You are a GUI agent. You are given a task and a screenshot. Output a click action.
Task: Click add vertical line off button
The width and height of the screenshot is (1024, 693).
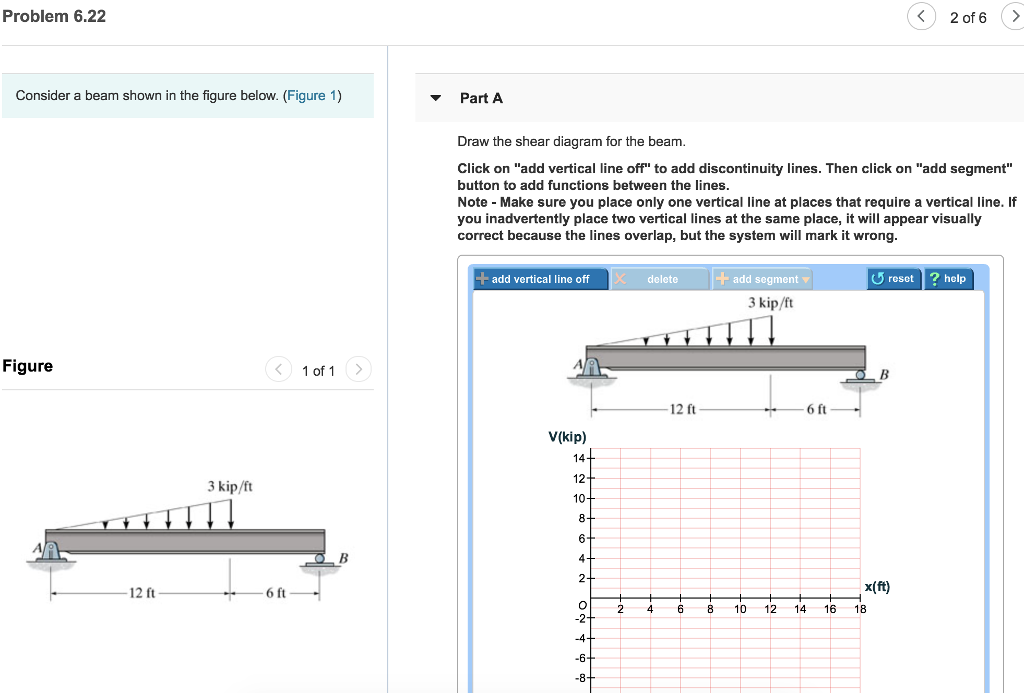coord(541,279)
